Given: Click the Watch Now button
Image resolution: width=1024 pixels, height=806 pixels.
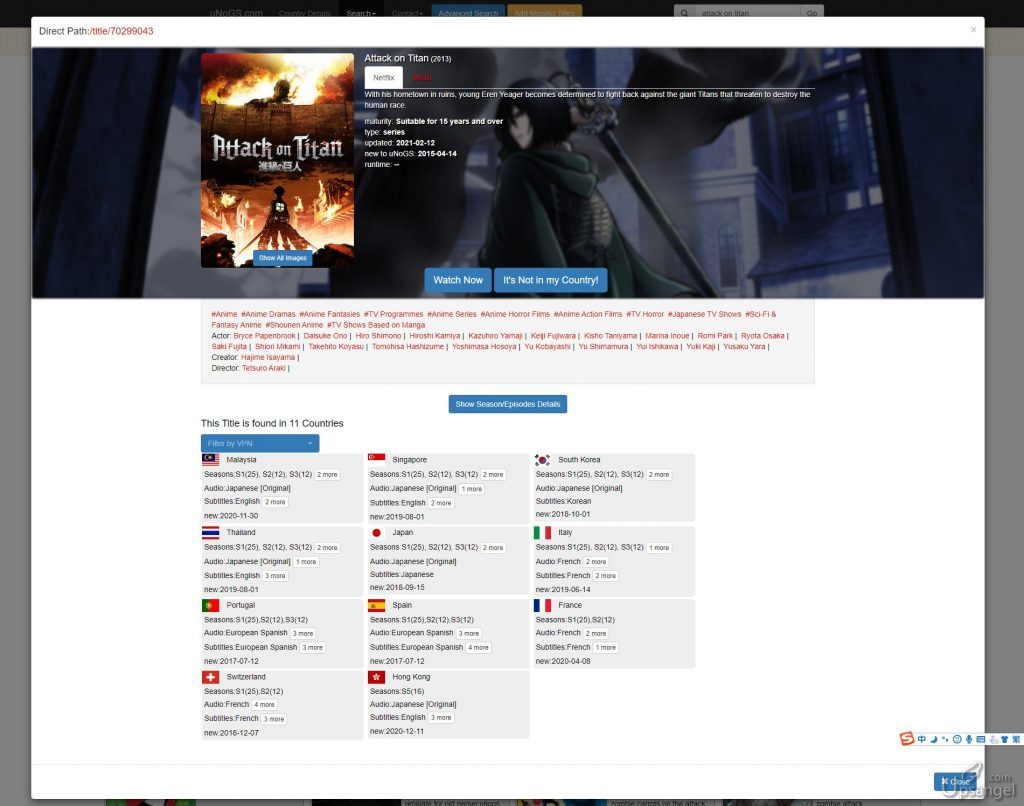Looking at the screenshot, I should point(458,280).
